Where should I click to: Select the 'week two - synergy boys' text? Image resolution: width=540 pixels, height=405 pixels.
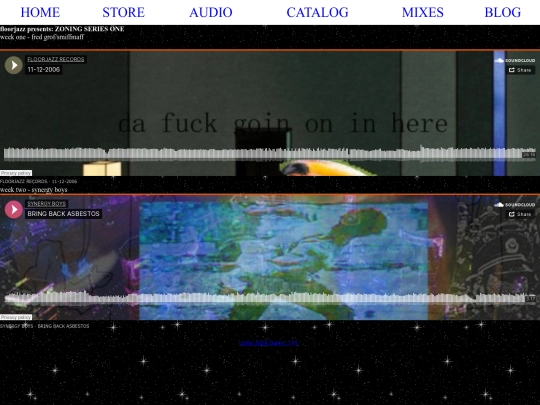pyautogui.click(x=33, y=189)
